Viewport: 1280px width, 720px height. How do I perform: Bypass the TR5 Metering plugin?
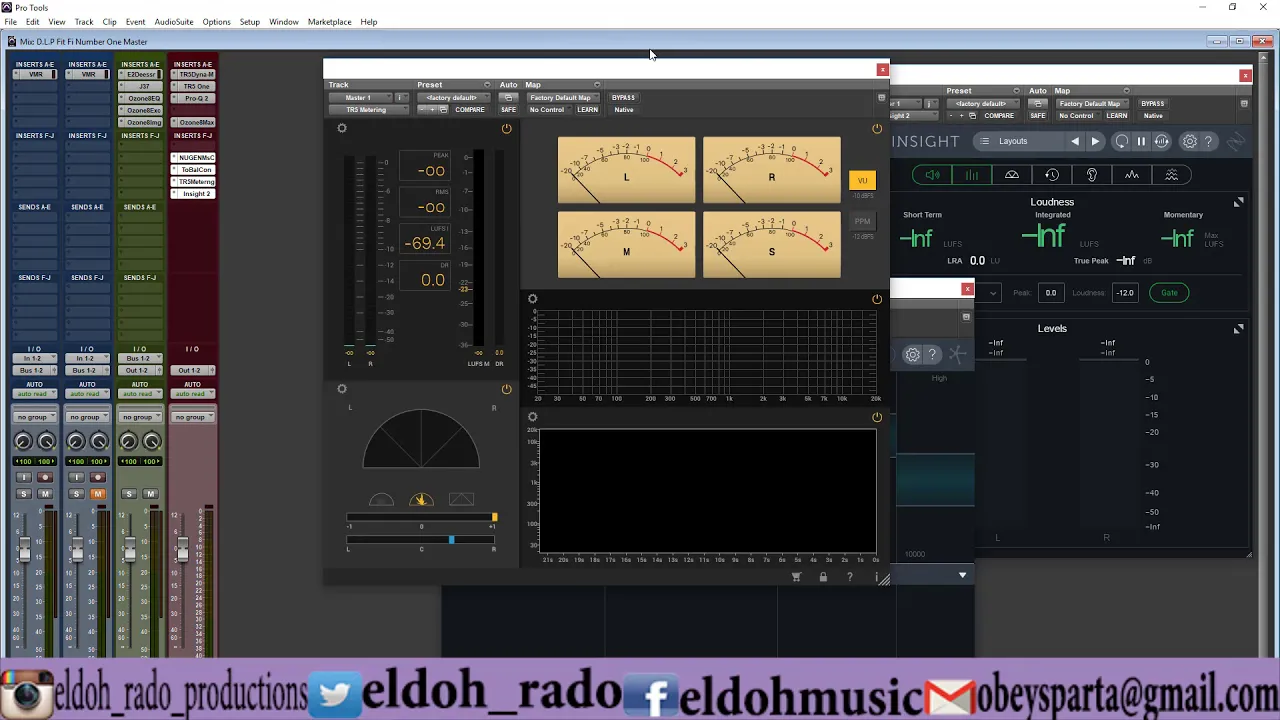(x=623, y=98)
